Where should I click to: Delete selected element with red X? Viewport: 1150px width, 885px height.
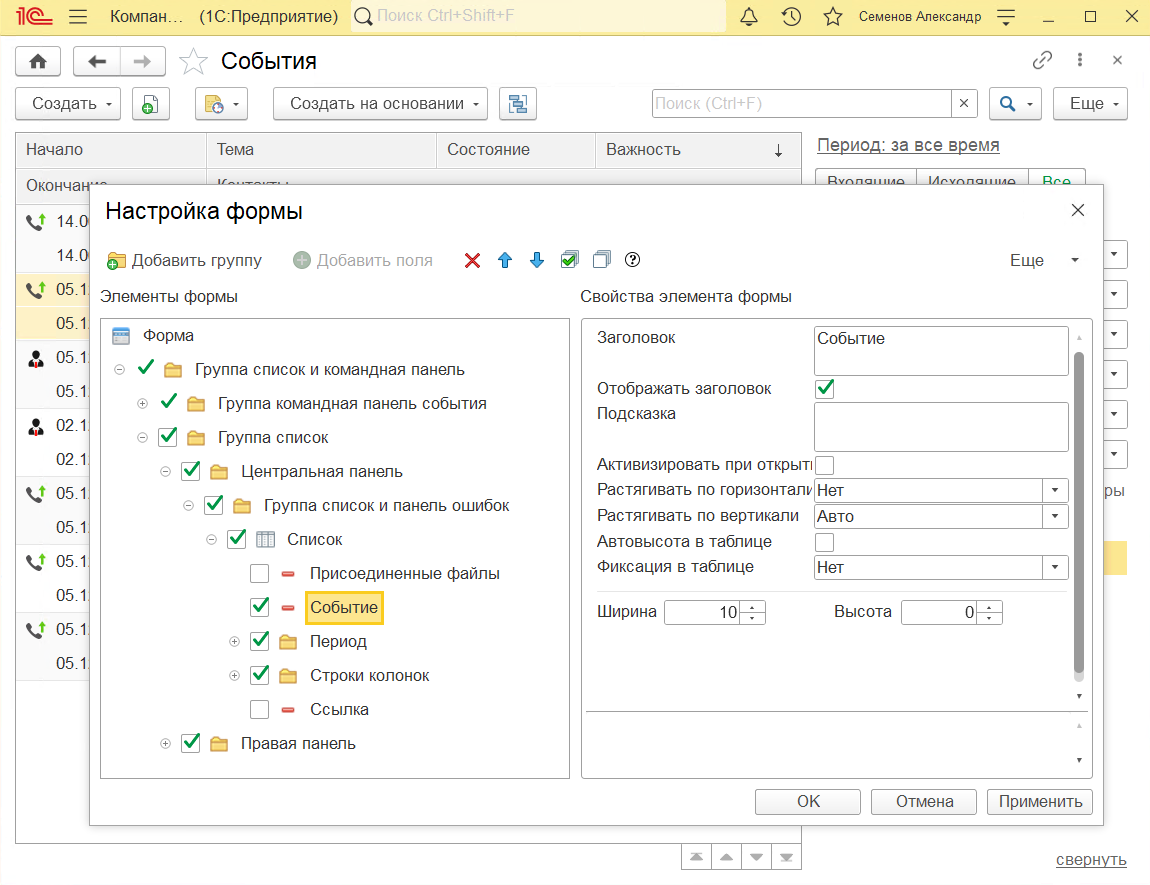tap(472, 260)
